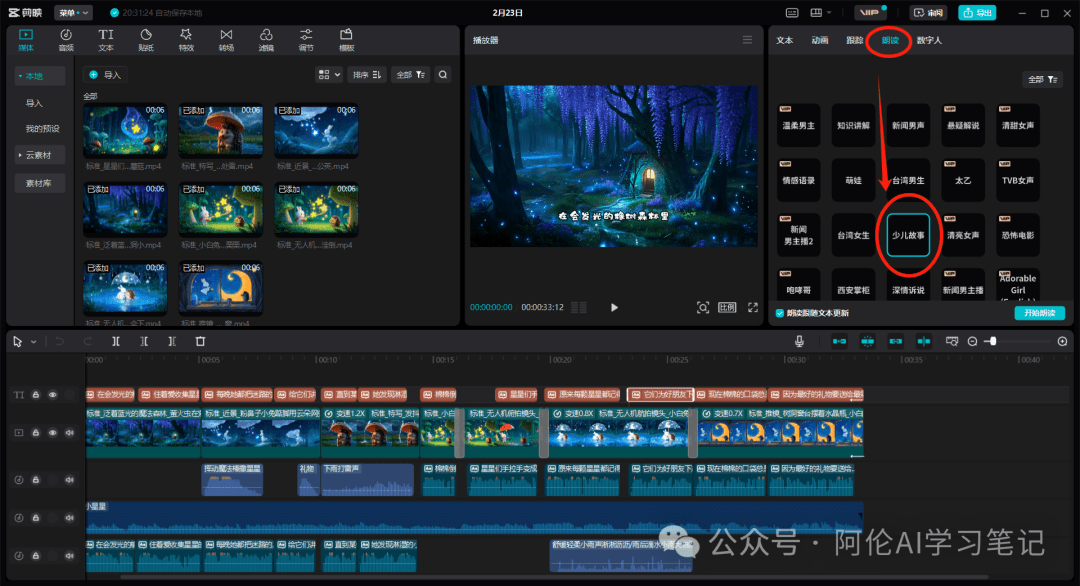Click the 导出 export button
Viewport: 1080px width, 586px height.
(x=977, y=12)
